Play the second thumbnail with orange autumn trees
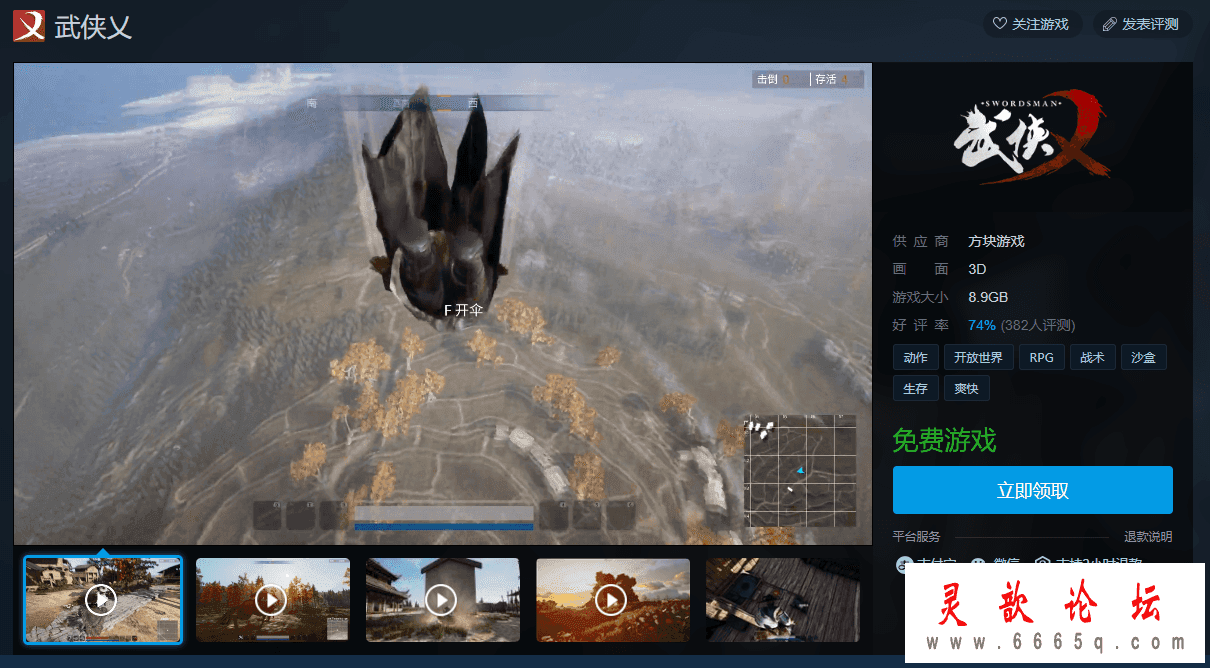 (x=273, y=600)
